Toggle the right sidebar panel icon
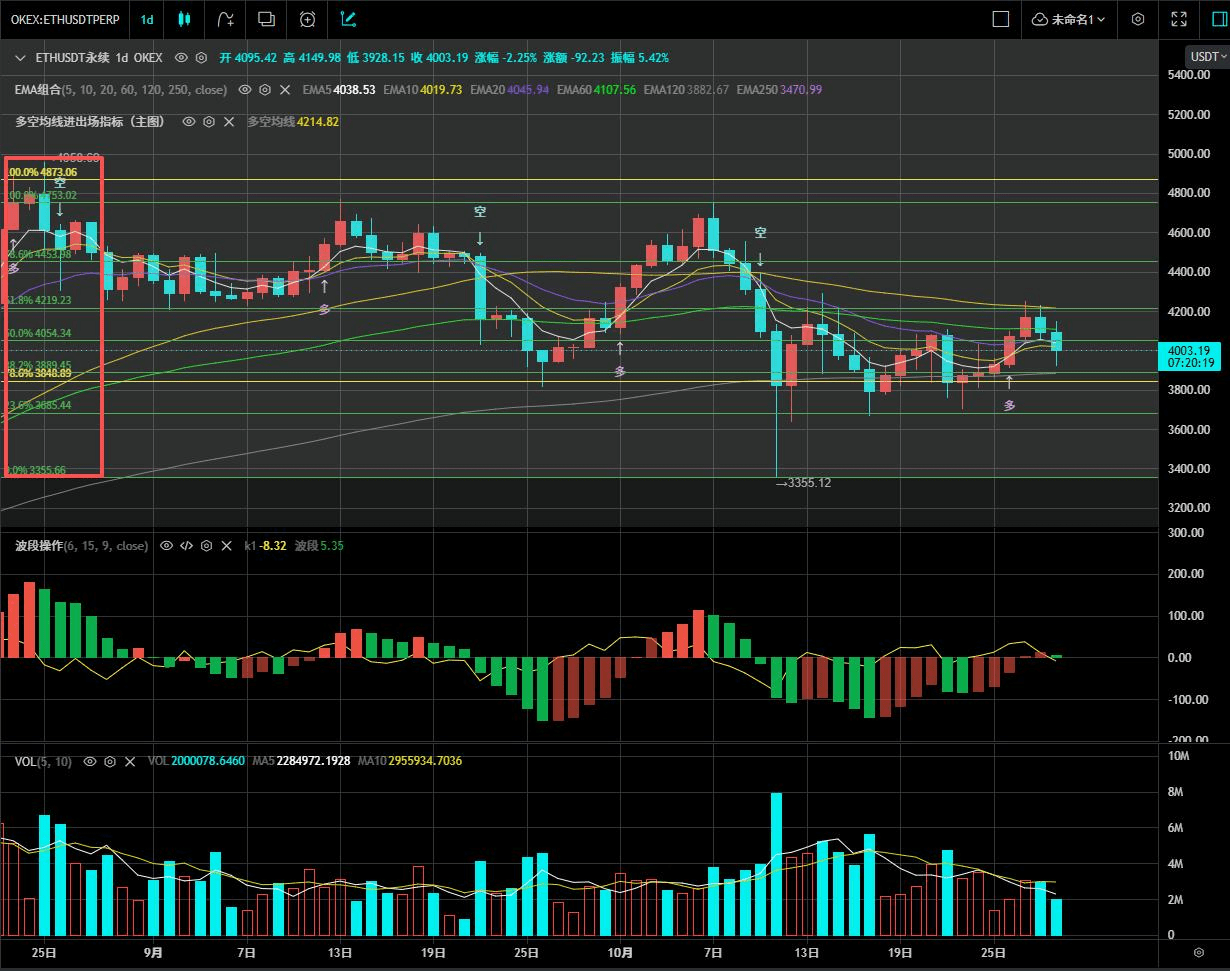The image size is (1230, 971). coord(1218,19)
